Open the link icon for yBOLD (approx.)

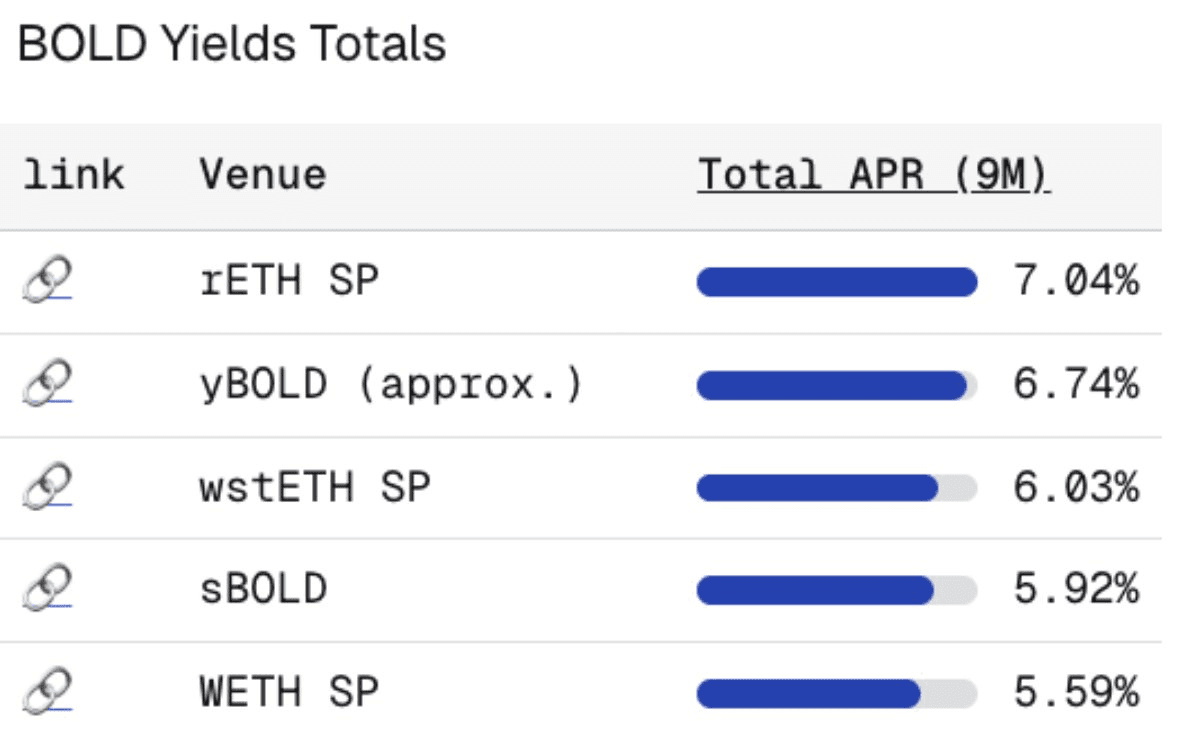pyautogui.click(x=47, y=385)
